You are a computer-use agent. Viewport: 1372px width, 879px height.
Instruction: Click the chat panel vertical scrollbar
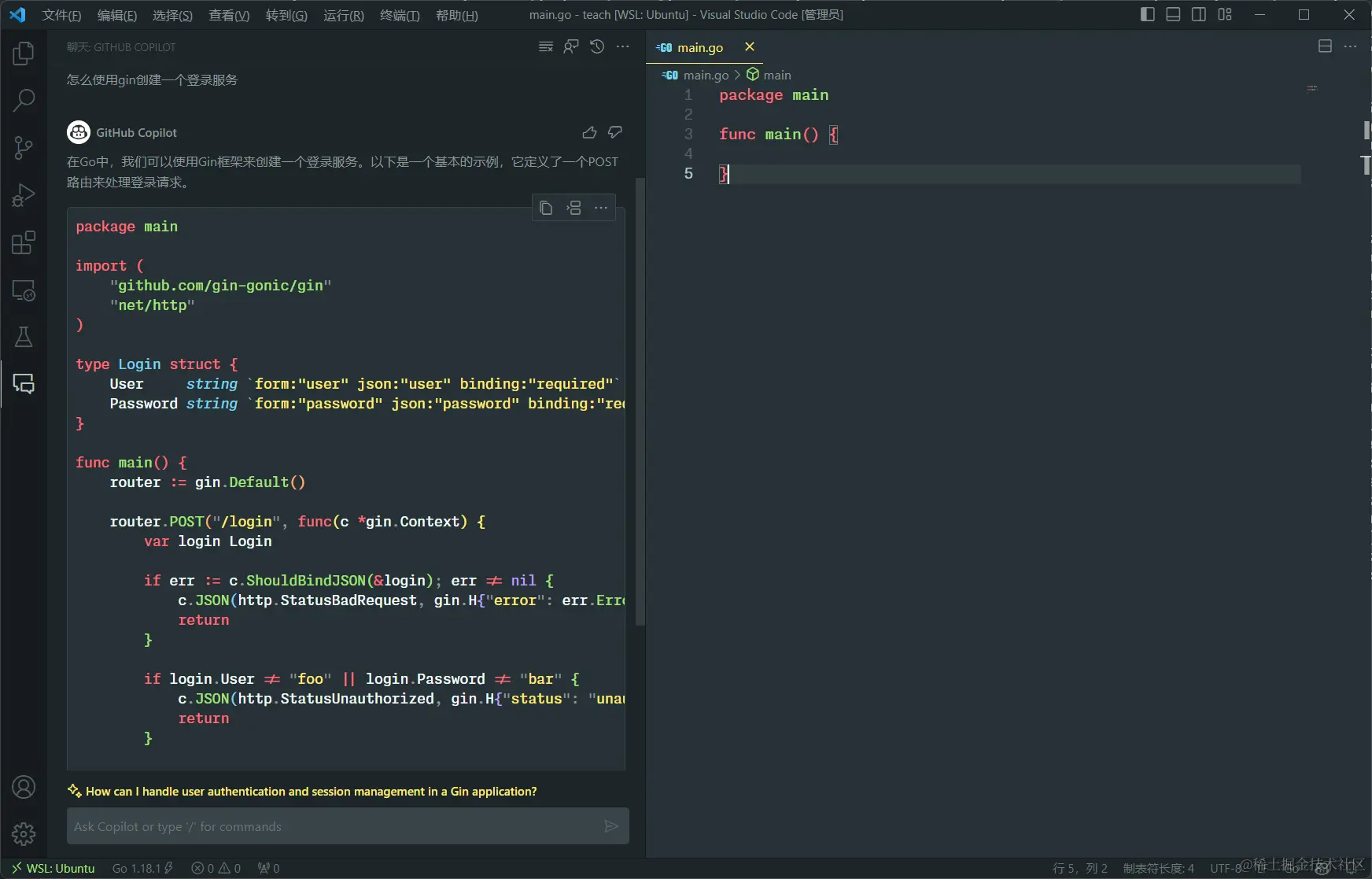coord(640,401)
